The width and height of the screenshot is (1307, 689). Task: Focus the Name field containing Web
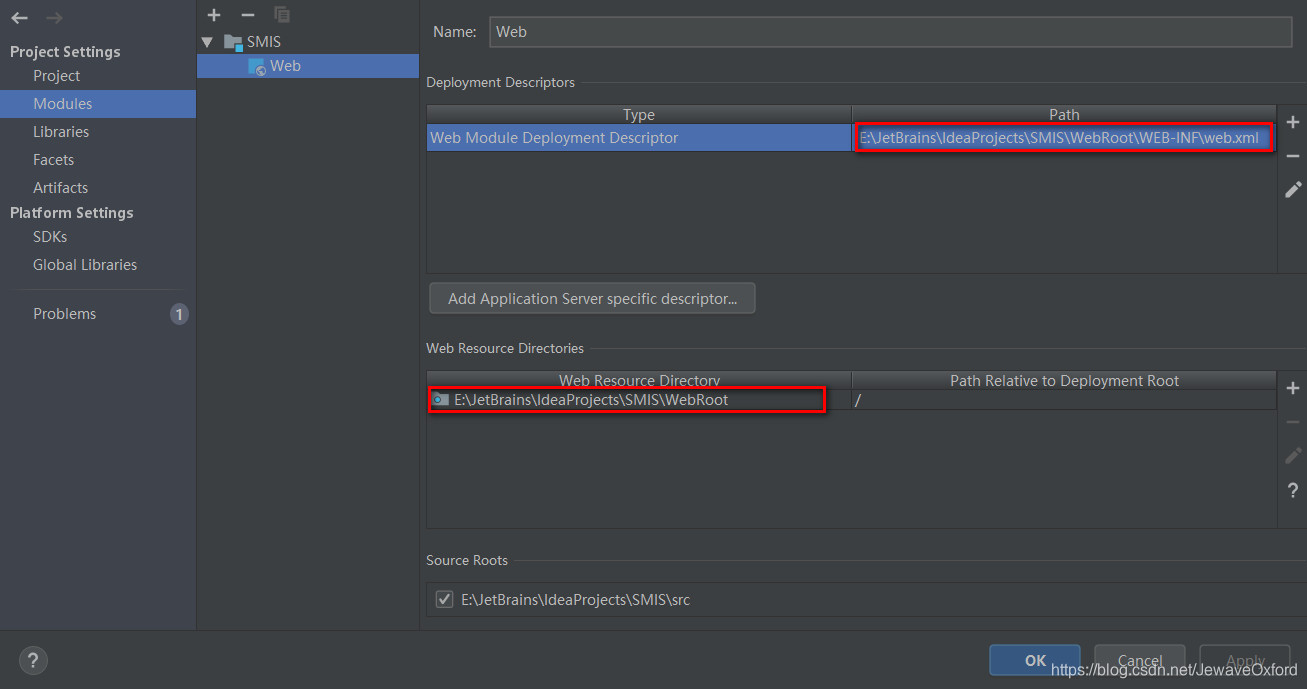pyautogui.click(x=890, y=32)
